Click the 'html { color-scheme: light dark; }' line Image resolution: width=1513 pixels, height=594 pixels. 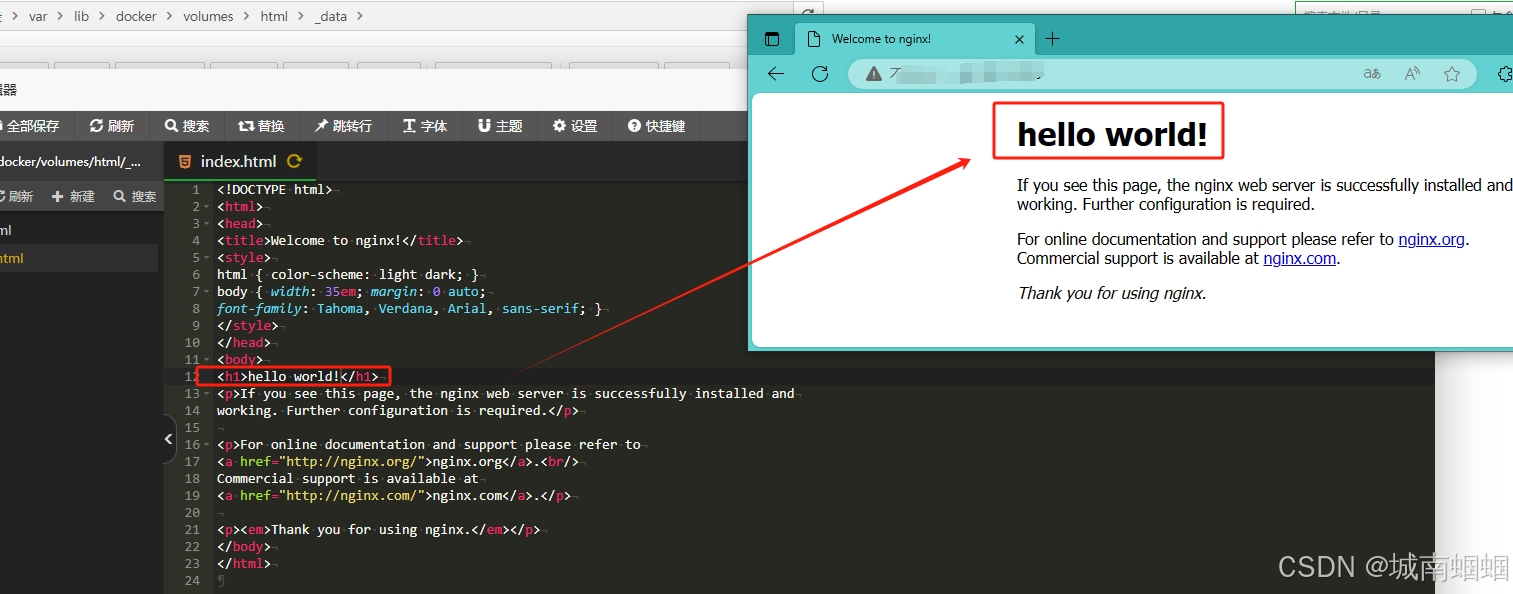[x=350, y=274]
